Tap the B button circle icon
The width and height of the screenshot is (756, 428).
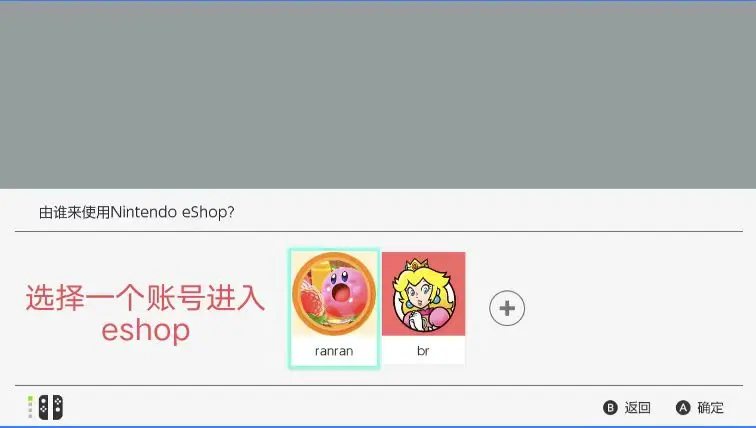click(610, 408)
